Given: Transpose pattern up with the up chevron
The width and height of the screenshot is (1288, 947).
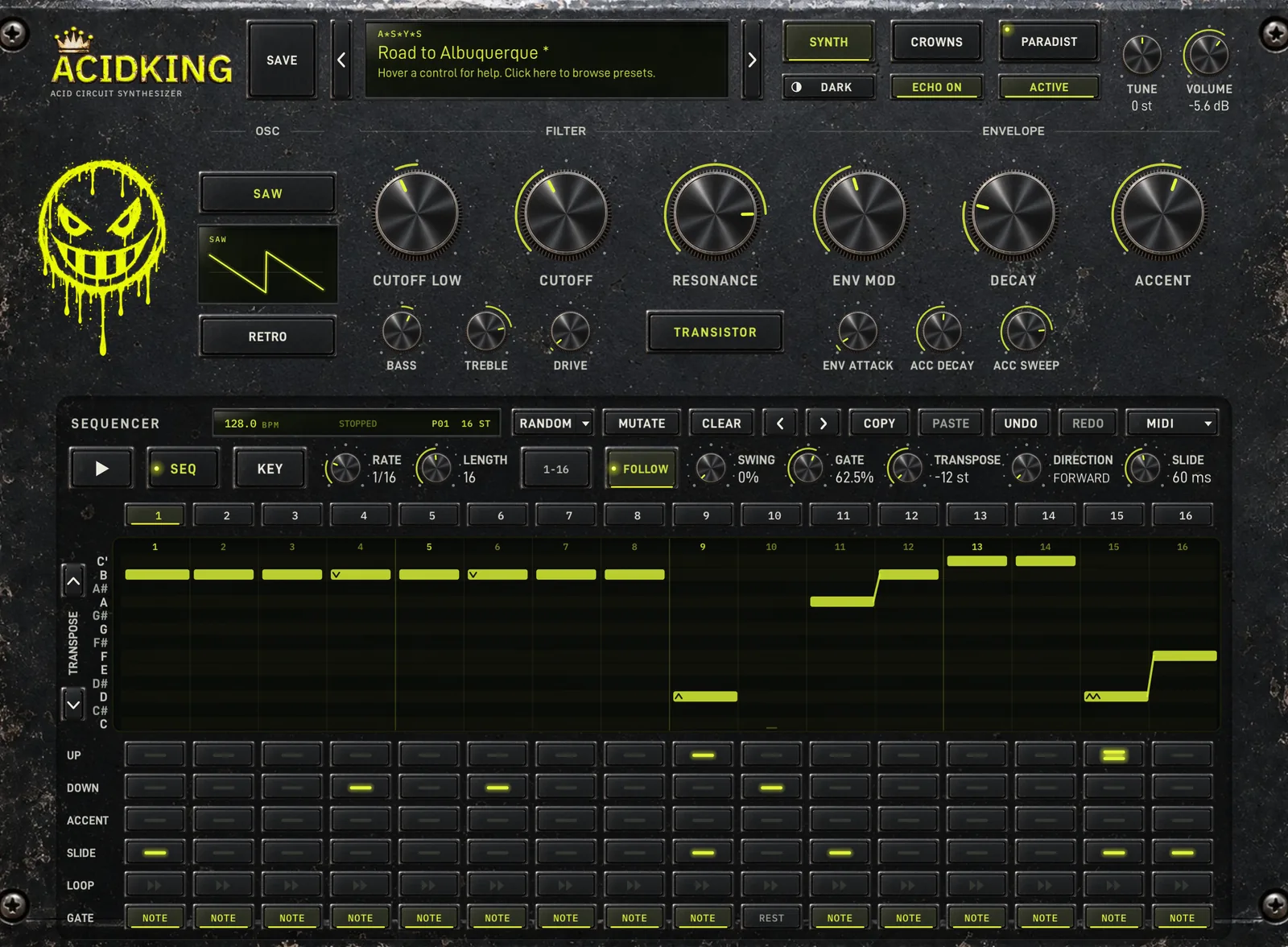Looking at the screenshot, I should tap(73, 581).
